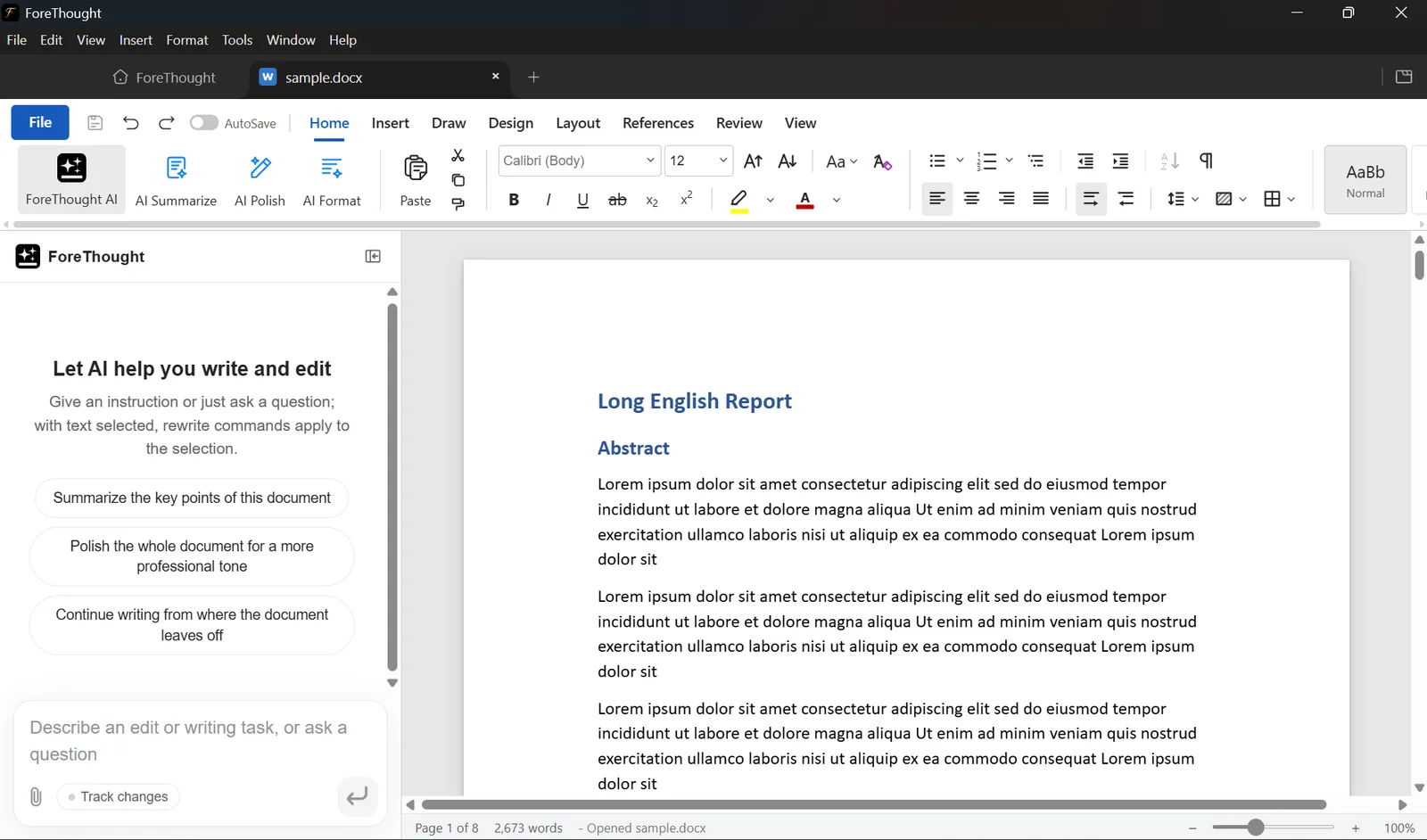Show paragraph marks
This screenshot has height=840, width=1427.
(1207, 161)
